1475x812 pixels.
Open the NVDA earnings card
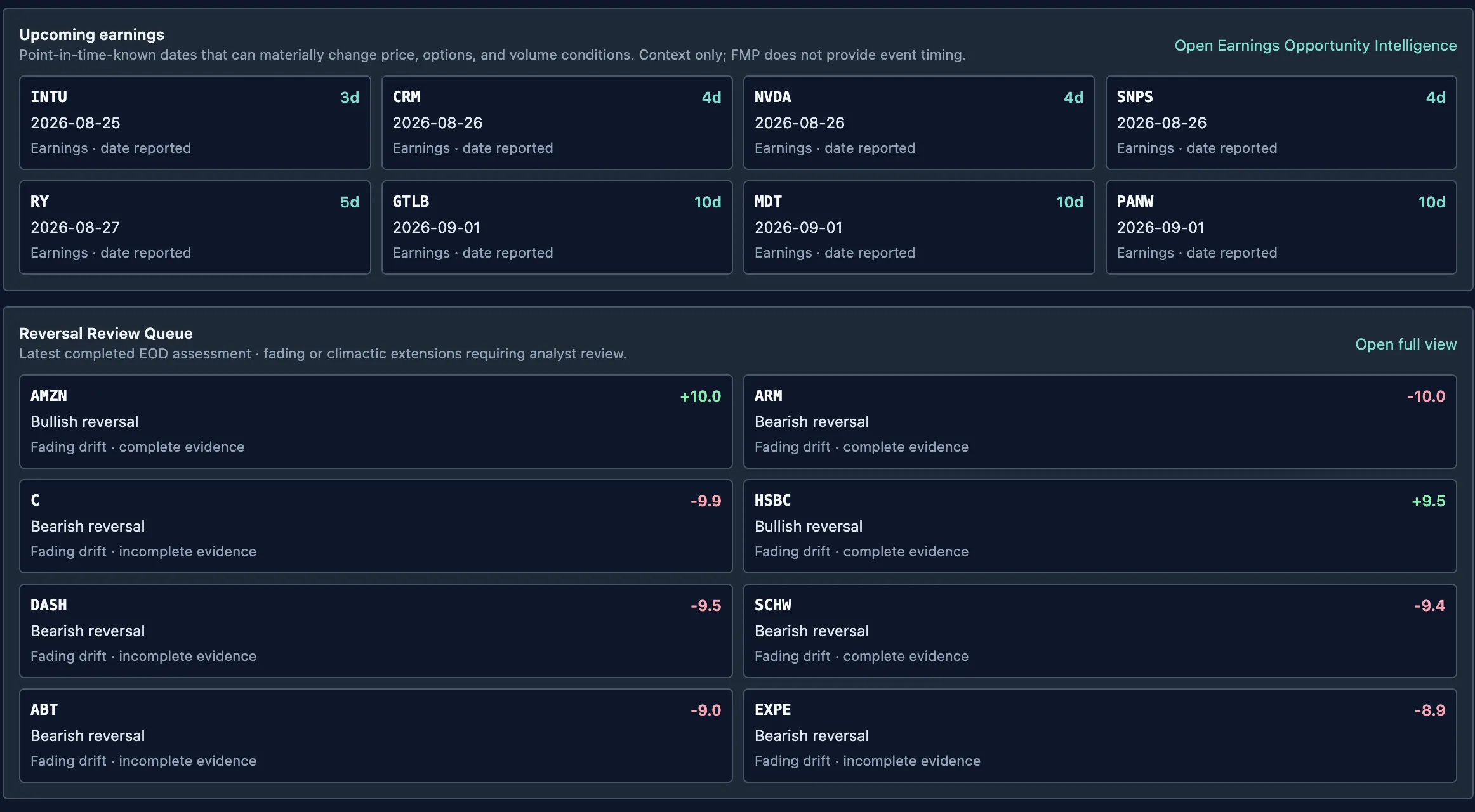[919, 122]
